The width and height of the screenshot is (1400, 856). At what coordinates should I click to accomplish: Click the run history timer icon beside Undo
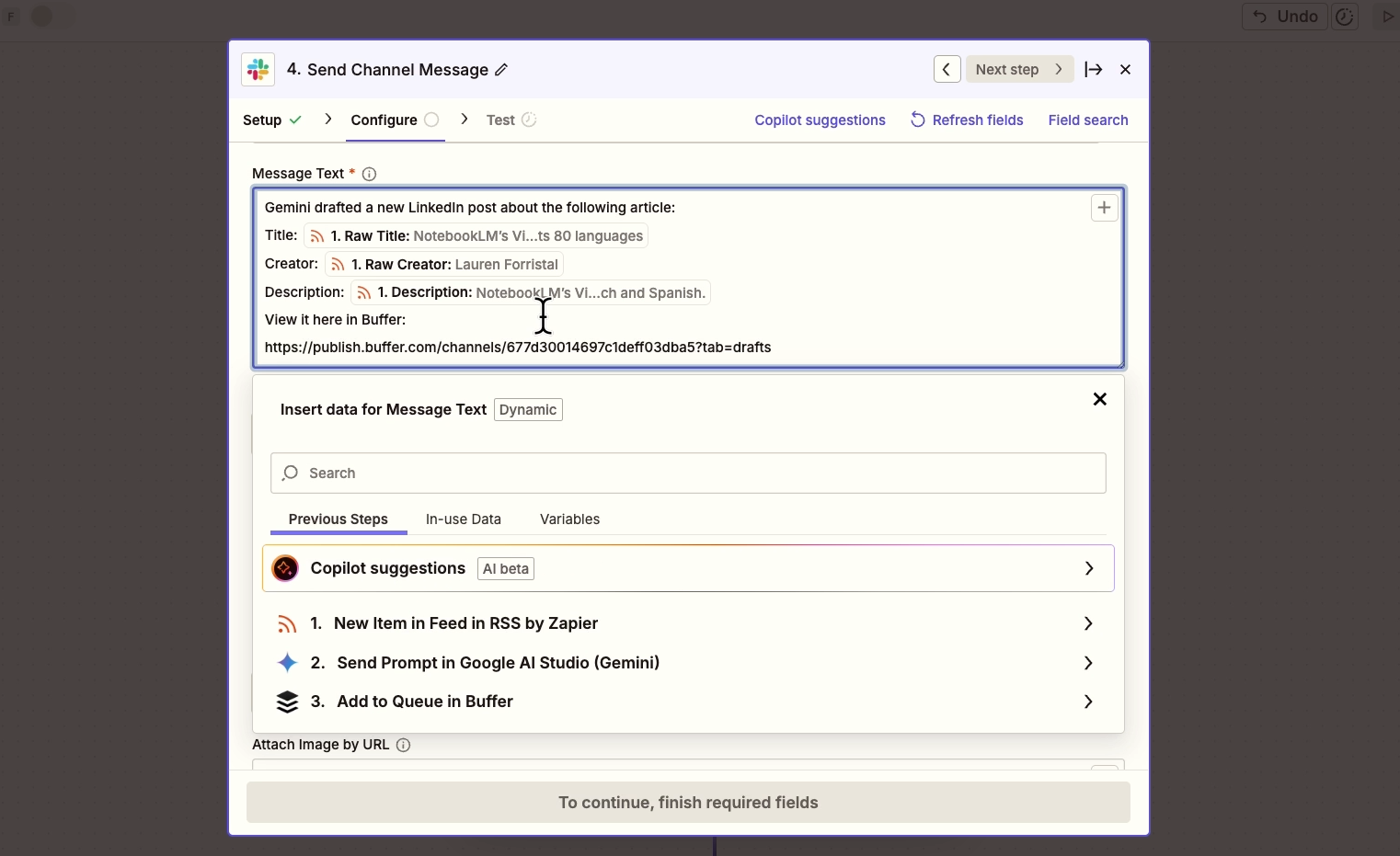pyautogui.click(x=1346, y=17)
